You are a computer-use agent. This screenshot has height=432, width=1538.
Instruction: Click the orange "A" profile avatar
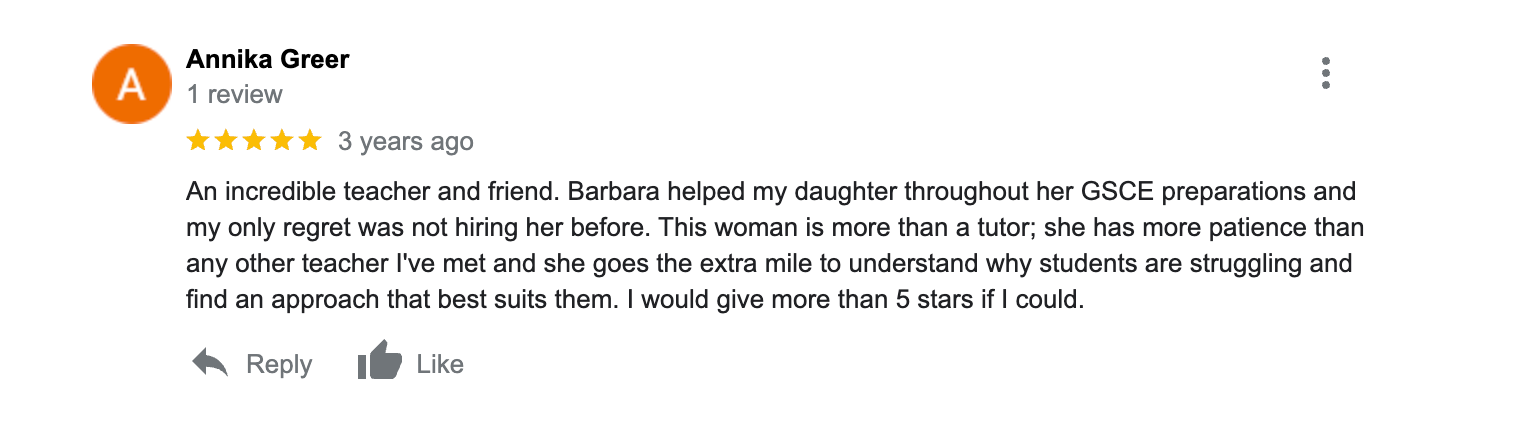click(x=133, y=85)
